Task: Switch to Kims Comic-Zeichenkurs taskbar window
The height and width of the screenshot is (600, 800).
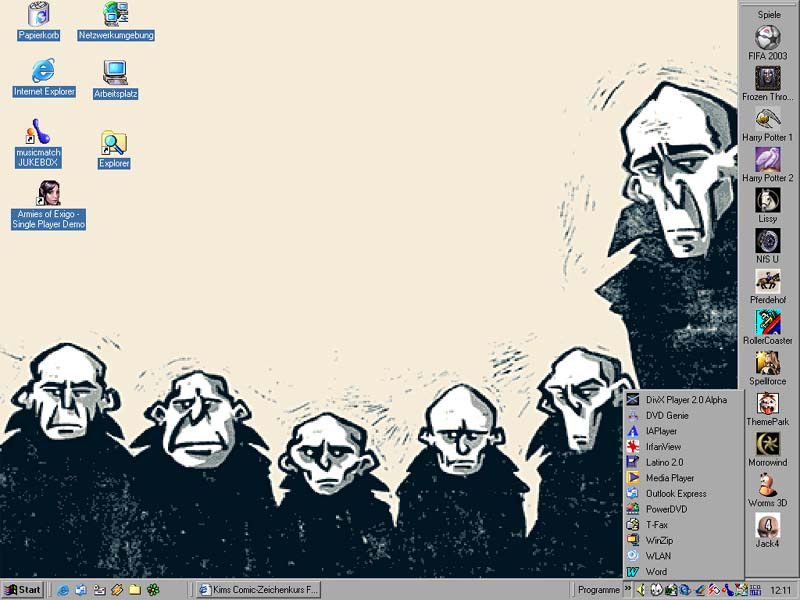Action: pyautogui.click(x=258, y=590)
